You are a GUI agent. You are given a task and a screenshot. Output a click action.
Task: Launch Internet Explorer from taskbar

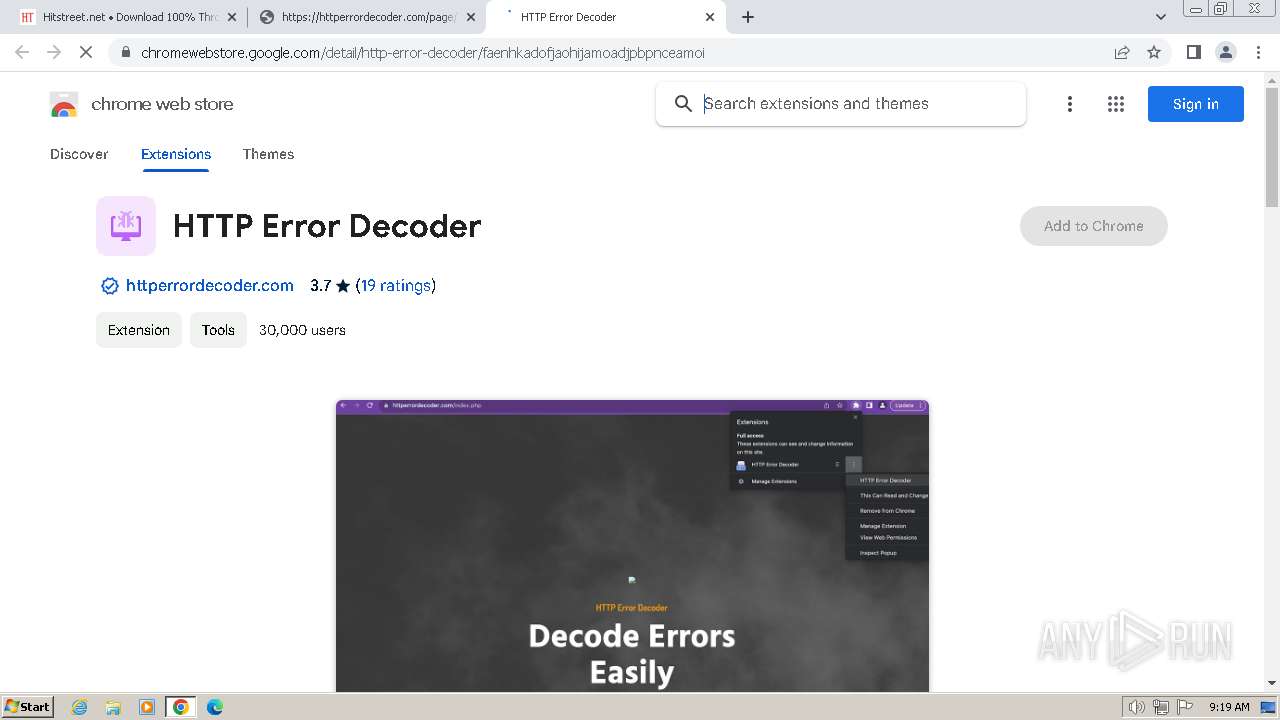pos(80,707)
